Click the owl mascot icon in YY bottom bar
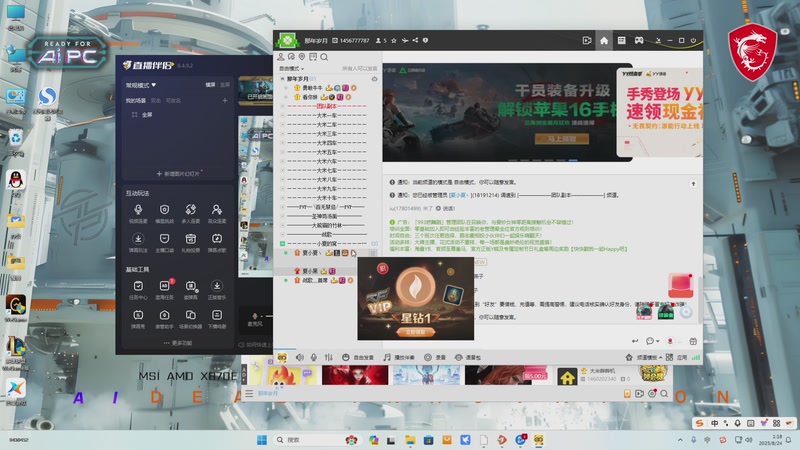Screen dimensions: 800x450 (x=282, y=357)
